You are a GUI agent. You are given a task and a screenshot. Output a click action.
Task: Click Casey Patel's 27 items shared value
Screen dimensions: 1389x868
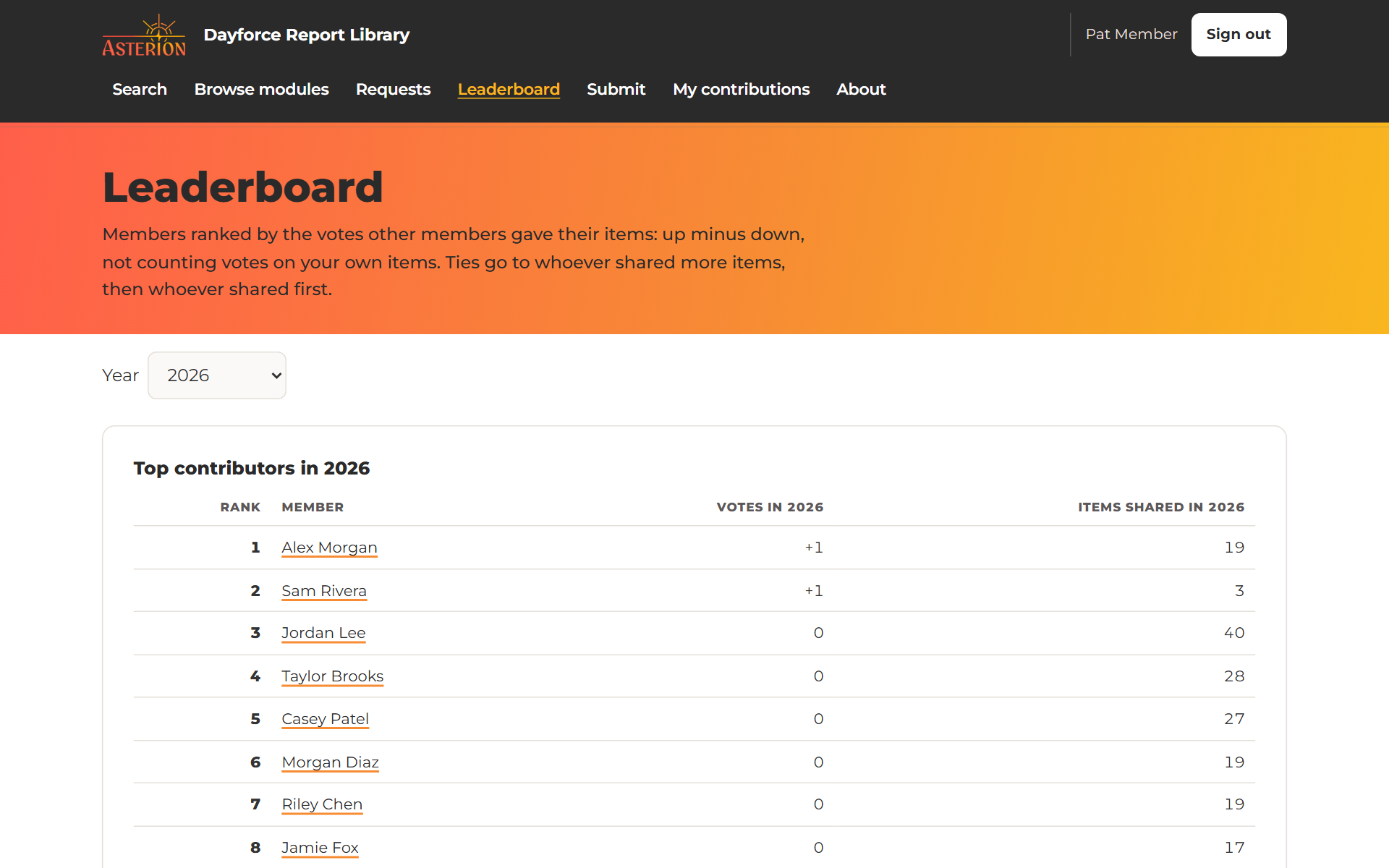(1234, 719)
